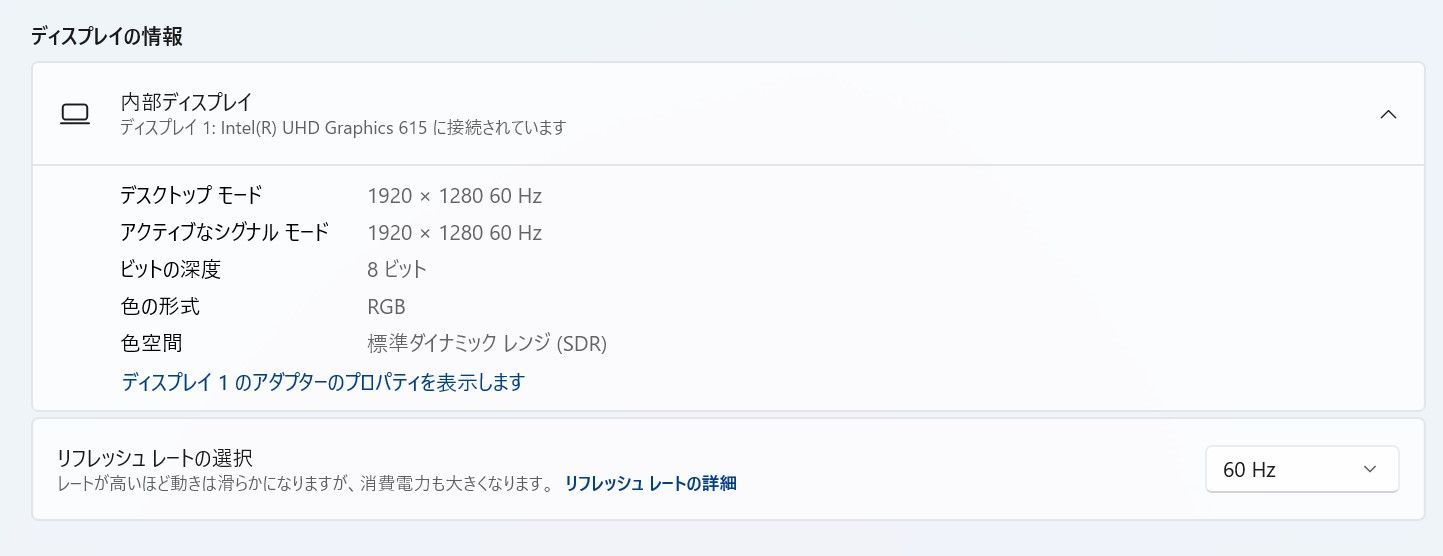Click the デスクトップ モード label
The image size is (1443, 556).
(191, 195)
